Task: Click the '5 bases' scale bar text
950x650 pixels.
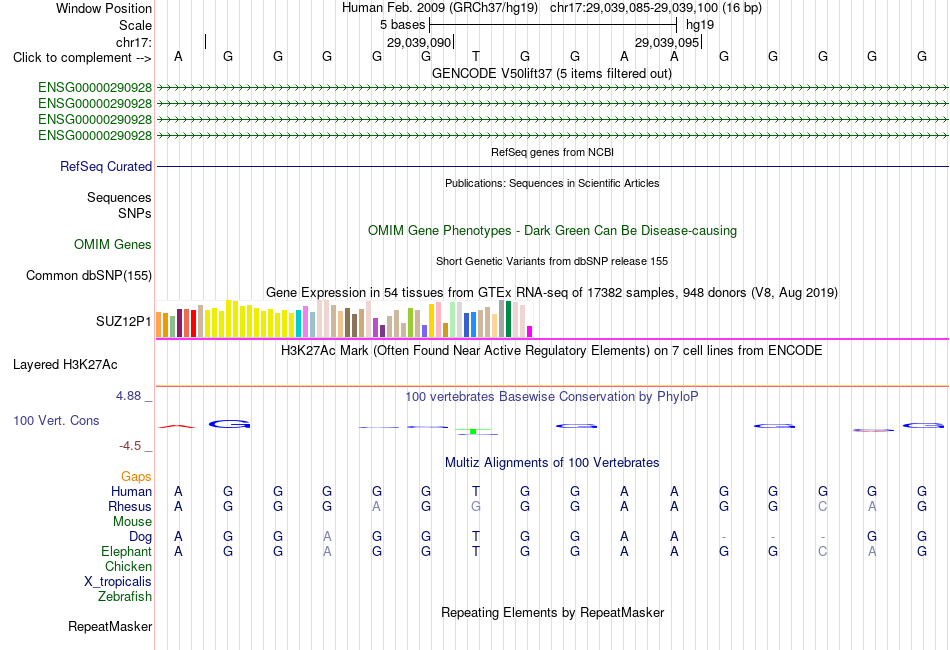Action: (x=402, y=25)
